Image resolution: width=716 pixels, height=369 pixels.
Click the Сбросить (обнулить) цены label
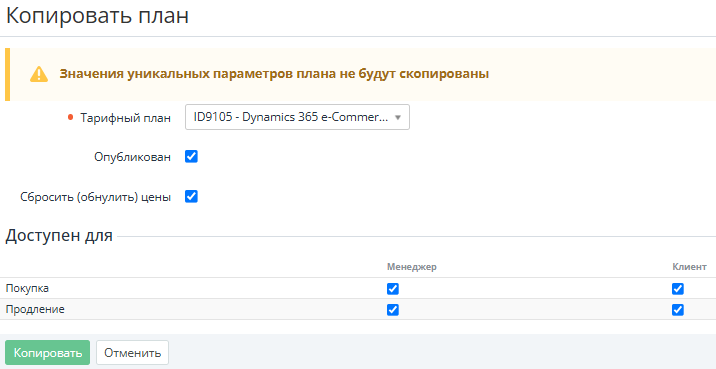[x=95, y=197]
